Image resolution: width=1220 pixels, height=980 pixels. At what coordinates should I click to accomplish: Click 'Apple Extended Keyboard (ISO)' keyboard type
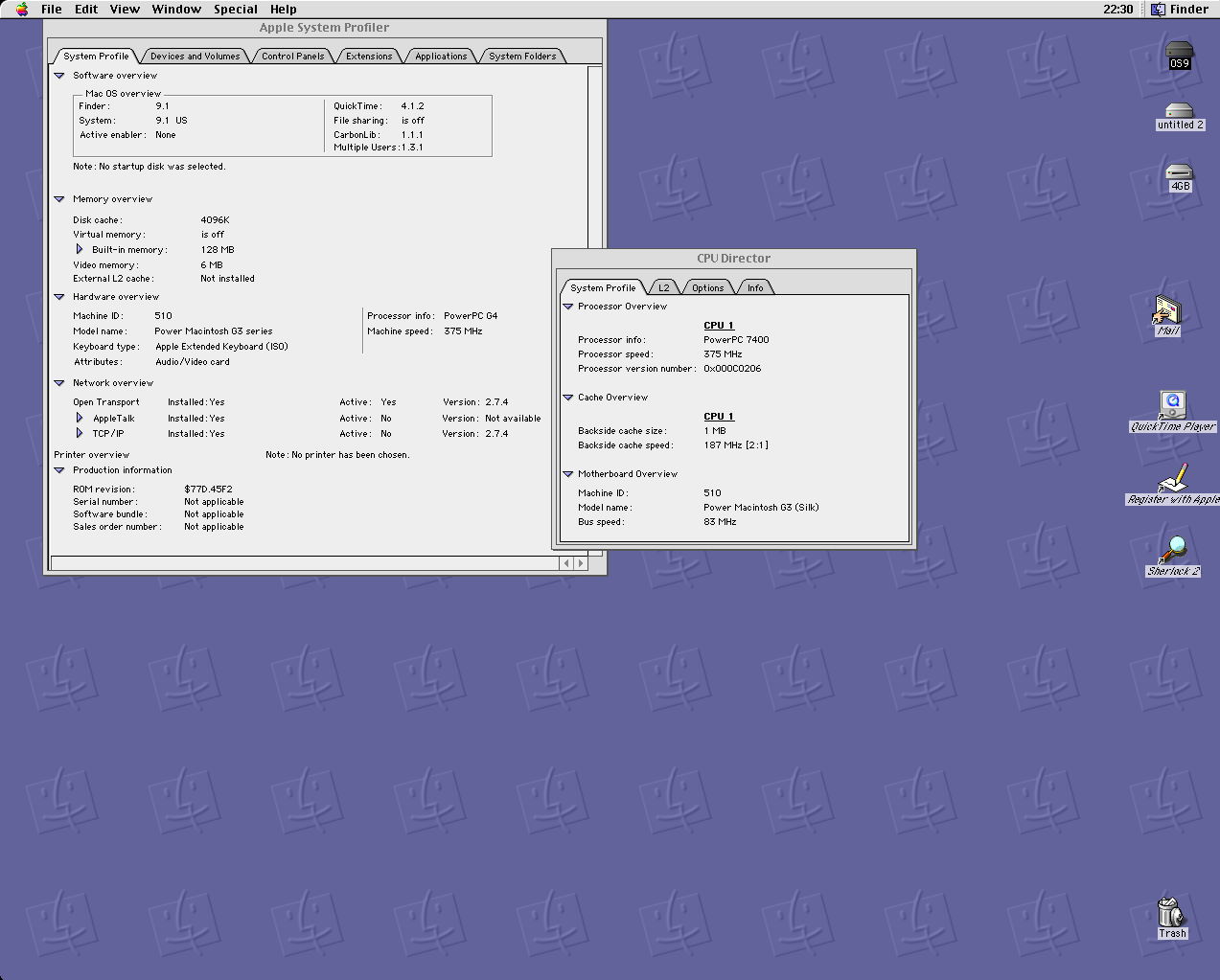coord(221,347)
